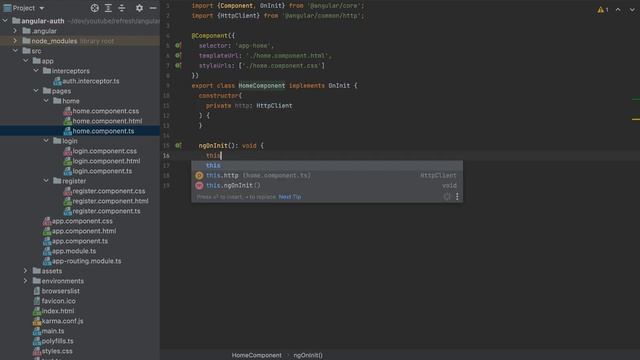Click the green stripe marker on scrollbar
Image resolution: width=640 pixels, height=360 pixels.
[636, 99]
